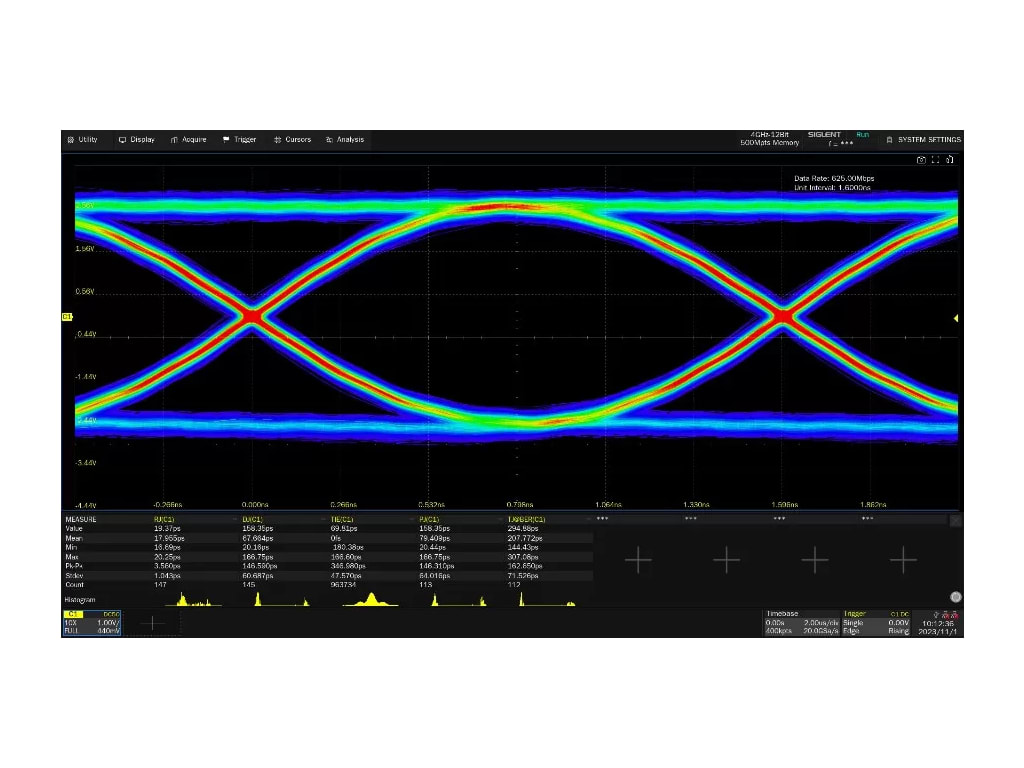Click the C1 channel marker on the left edge
Viewport: 1024px width, 768px height.
[x=67, y=315]
